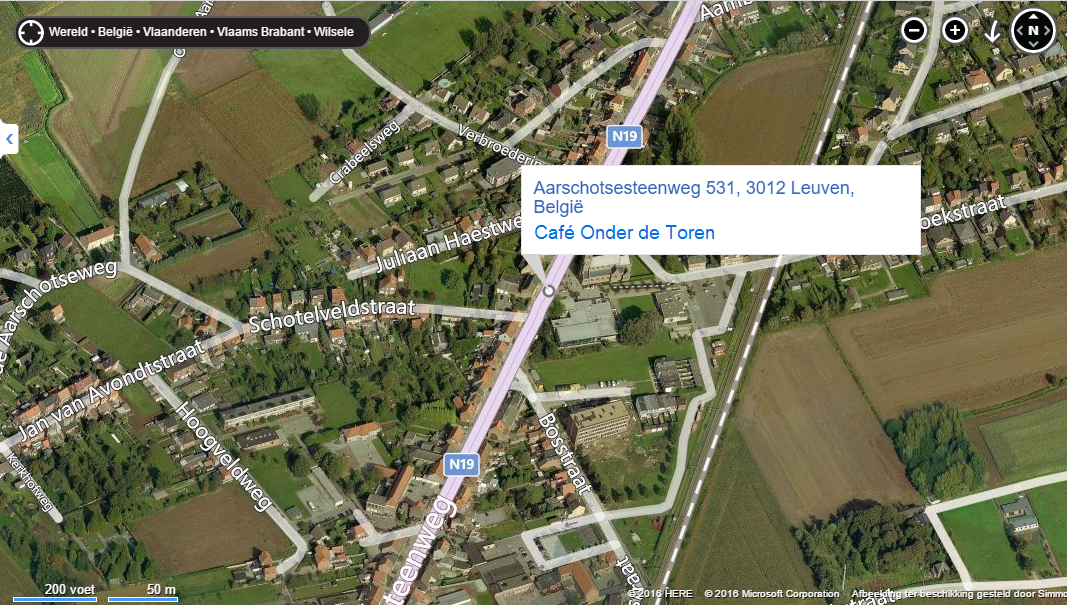The height and width of the screenshot is (605, 1067).
Task: Select Wereld in the breadcrumb
Action: click(68, 32)
